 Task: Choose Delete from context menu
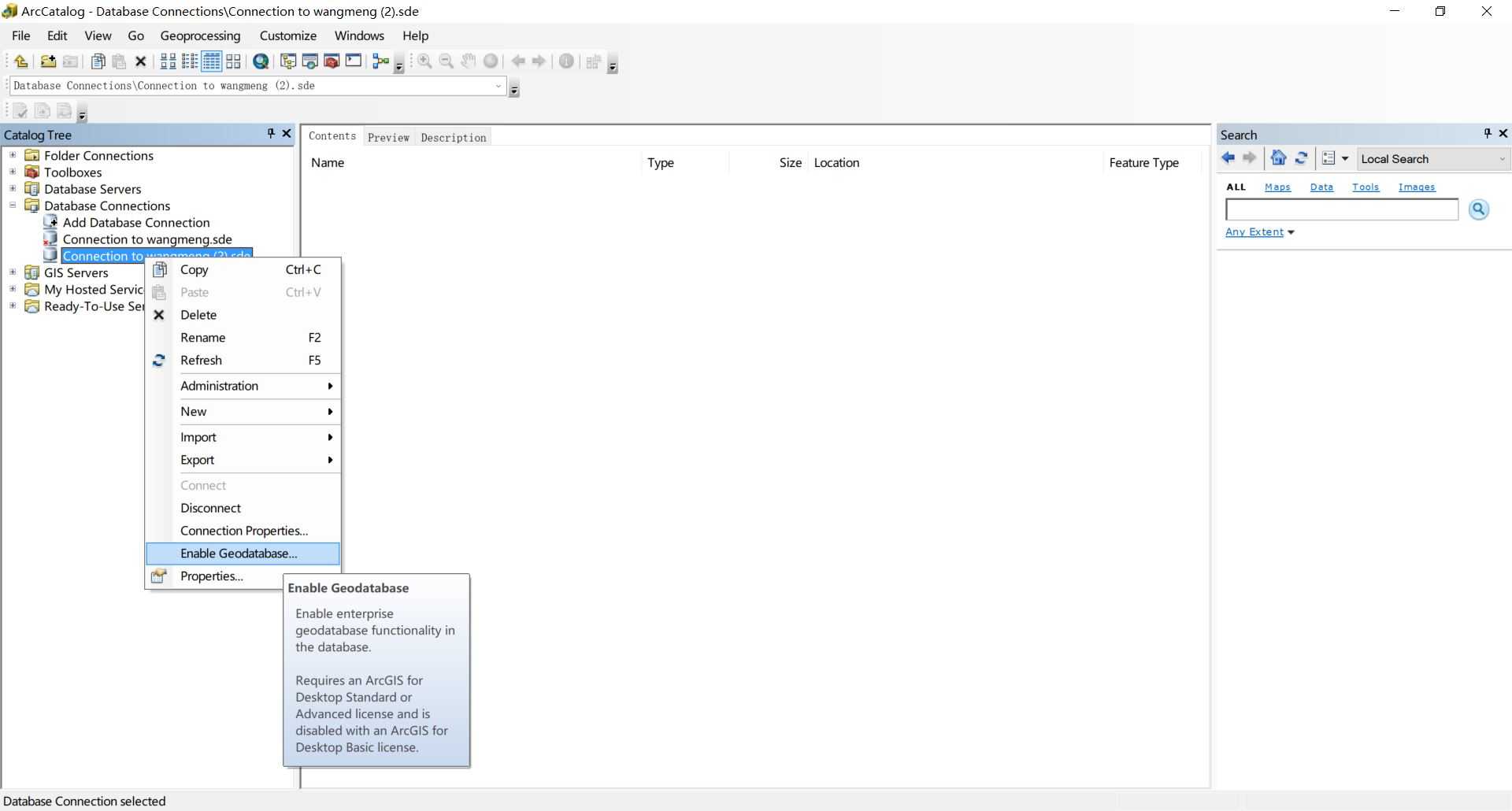click(243, 315)
